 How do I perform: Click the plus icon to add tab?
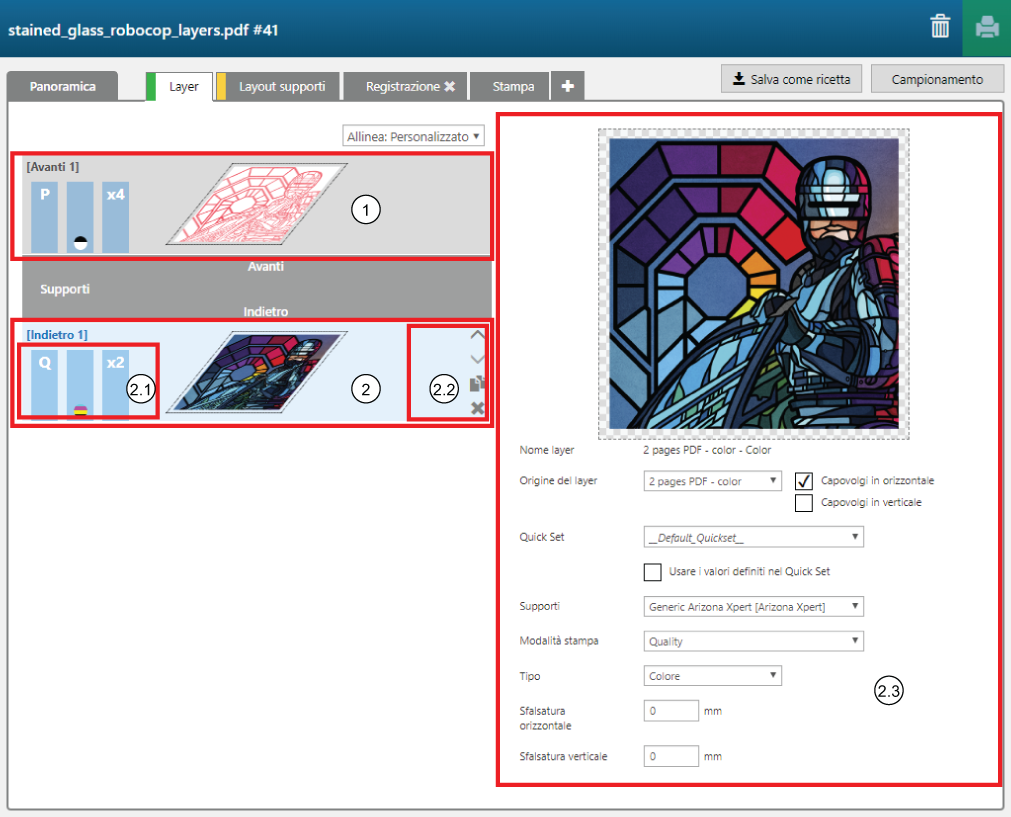click(567, 86)
